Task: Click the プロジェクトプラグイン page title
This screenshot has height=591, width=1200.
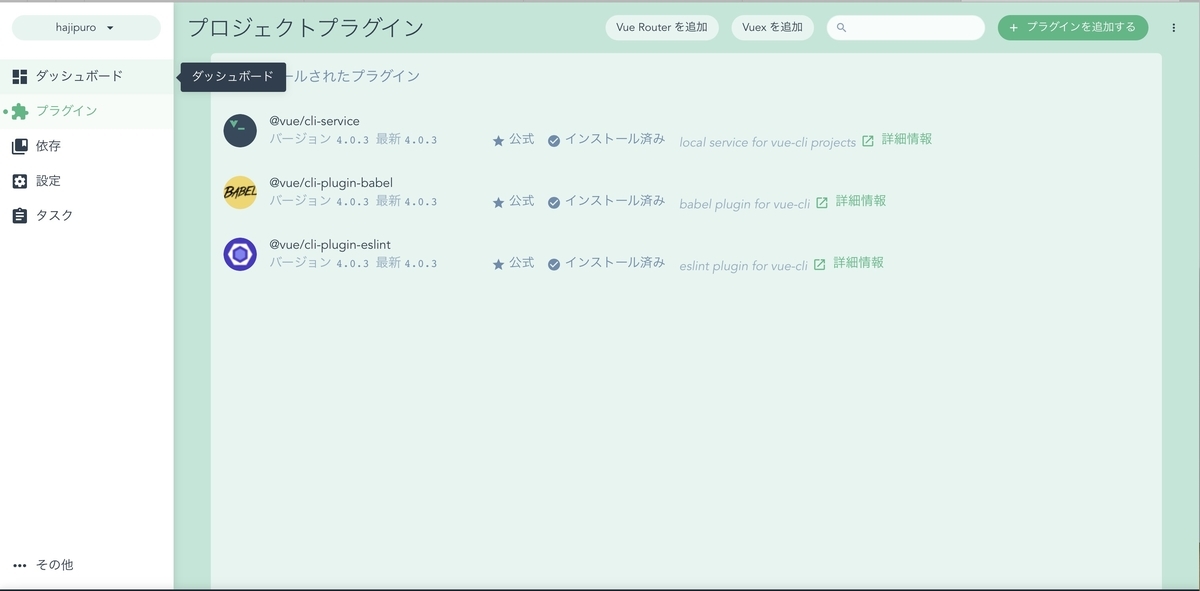Action: click(306, 28)
